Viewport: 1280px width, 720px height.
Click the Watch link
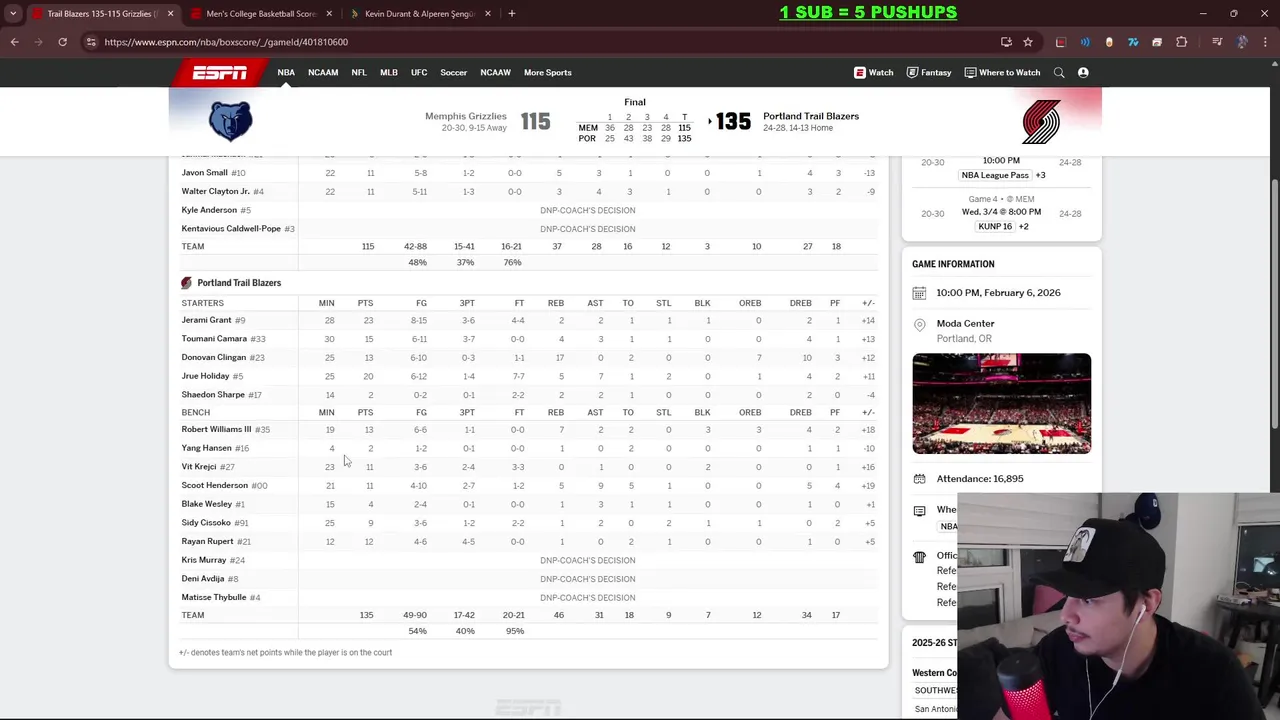[874, 72]
